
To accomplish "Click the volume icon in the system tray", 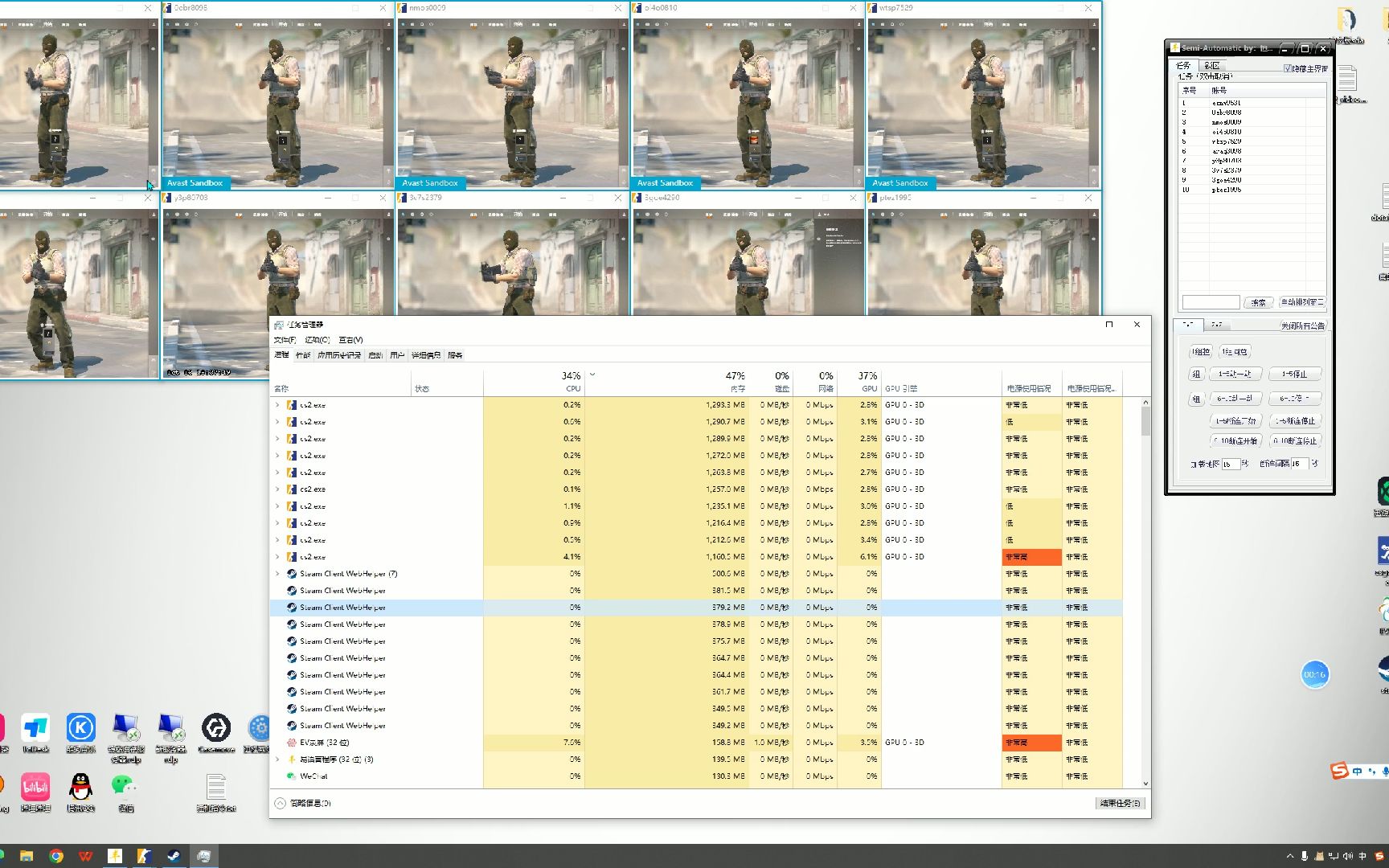I will (1348, 856).
